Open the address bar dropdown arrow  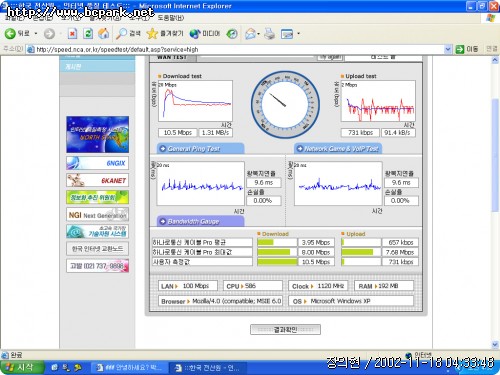[448, 49]
